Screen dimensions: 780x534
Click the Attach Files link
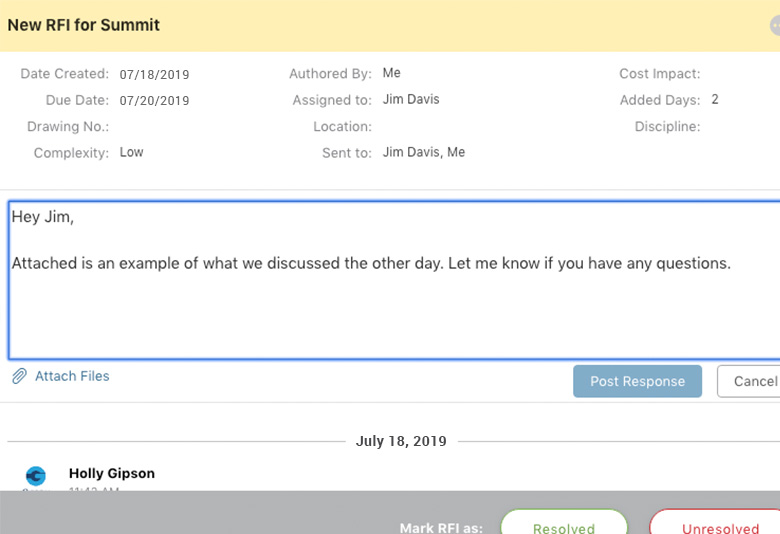coord(72,376)
